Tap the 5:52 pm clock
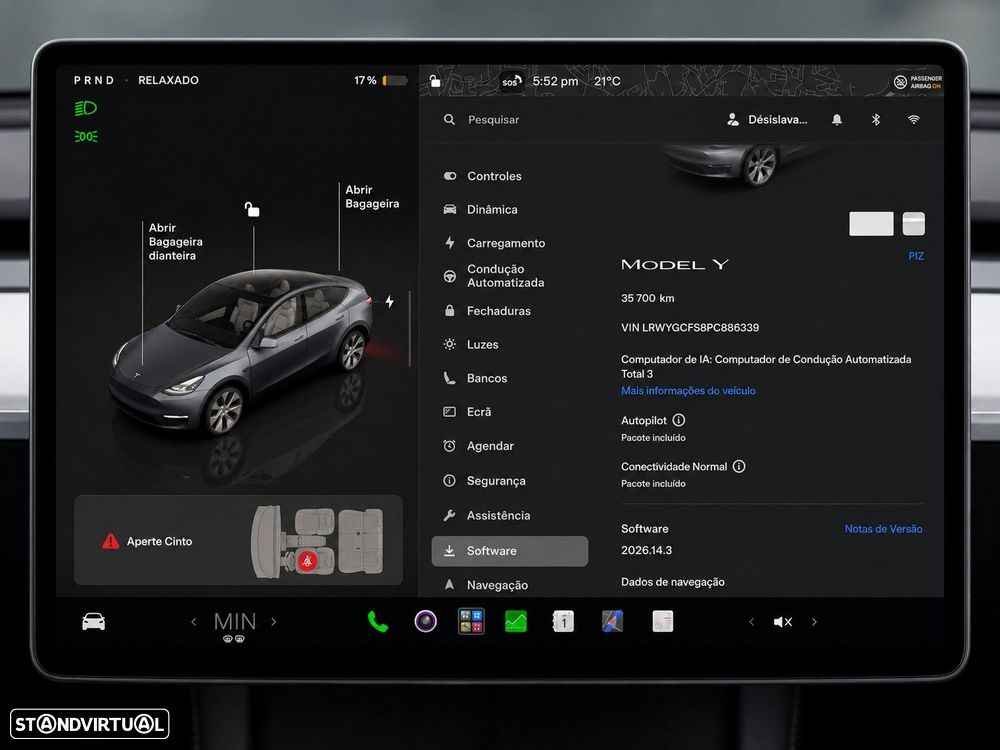Viewport: 1000px width, 750px height. 555,81
